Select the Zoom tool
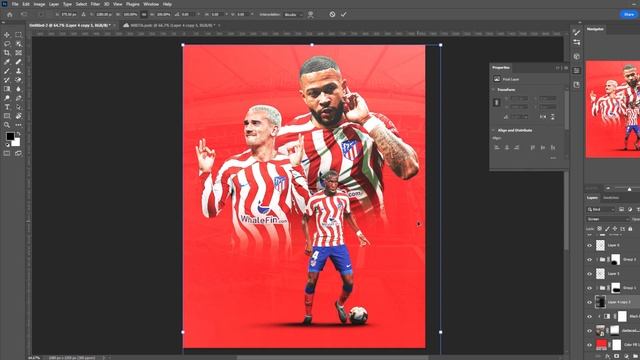Image resolution: width=640 pixels, height=360 pixels. click(x=7, y=125)
